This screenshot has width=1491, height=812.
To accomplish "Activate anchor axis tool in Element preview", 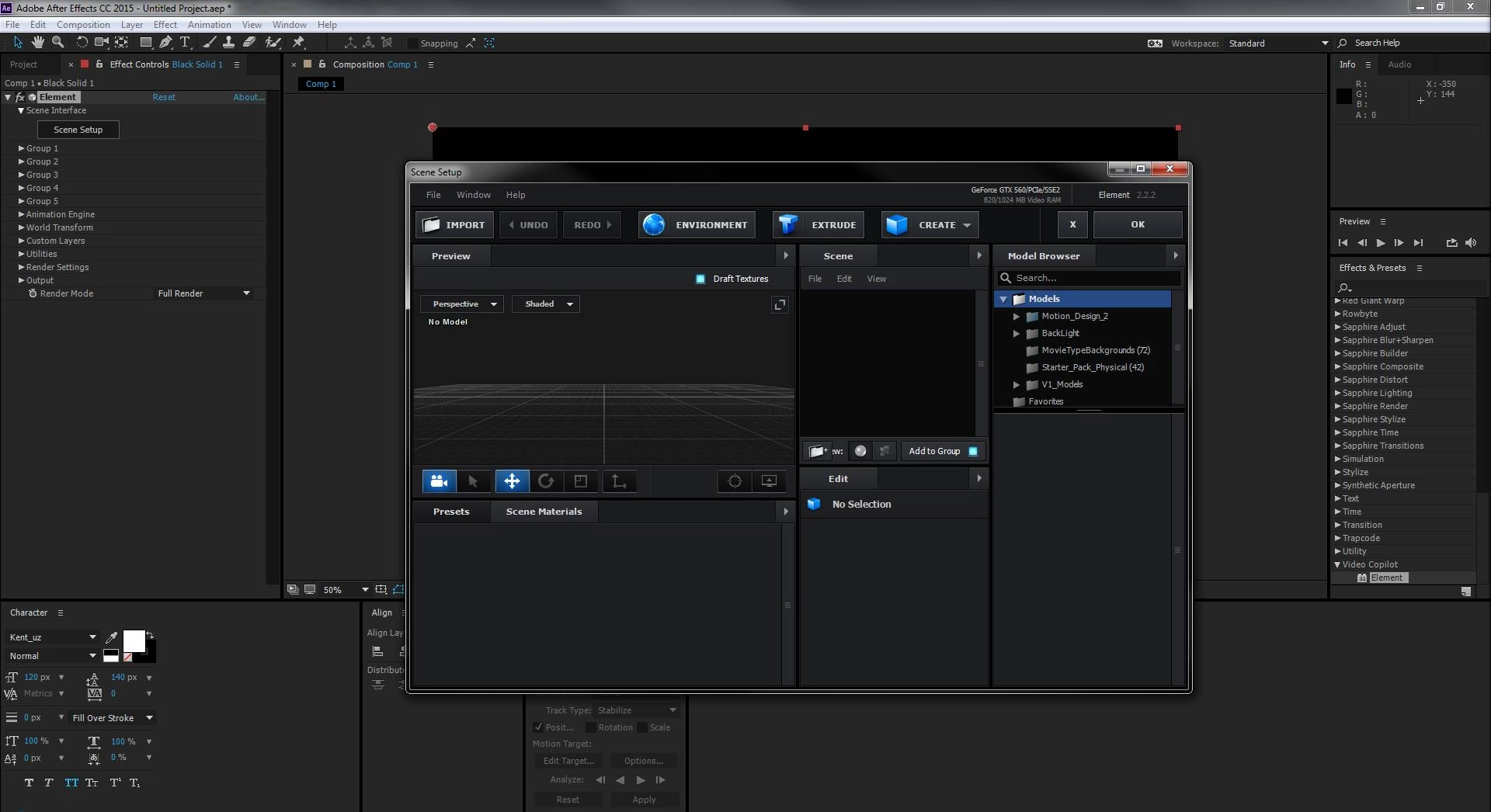I will 619,481.
